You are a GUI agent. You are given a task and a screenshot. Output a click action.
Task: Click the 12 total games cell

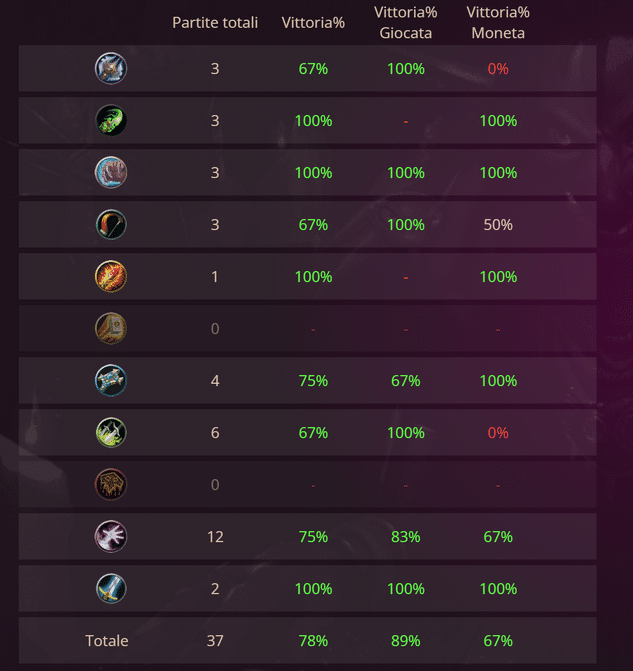click(x=215, y=537)
